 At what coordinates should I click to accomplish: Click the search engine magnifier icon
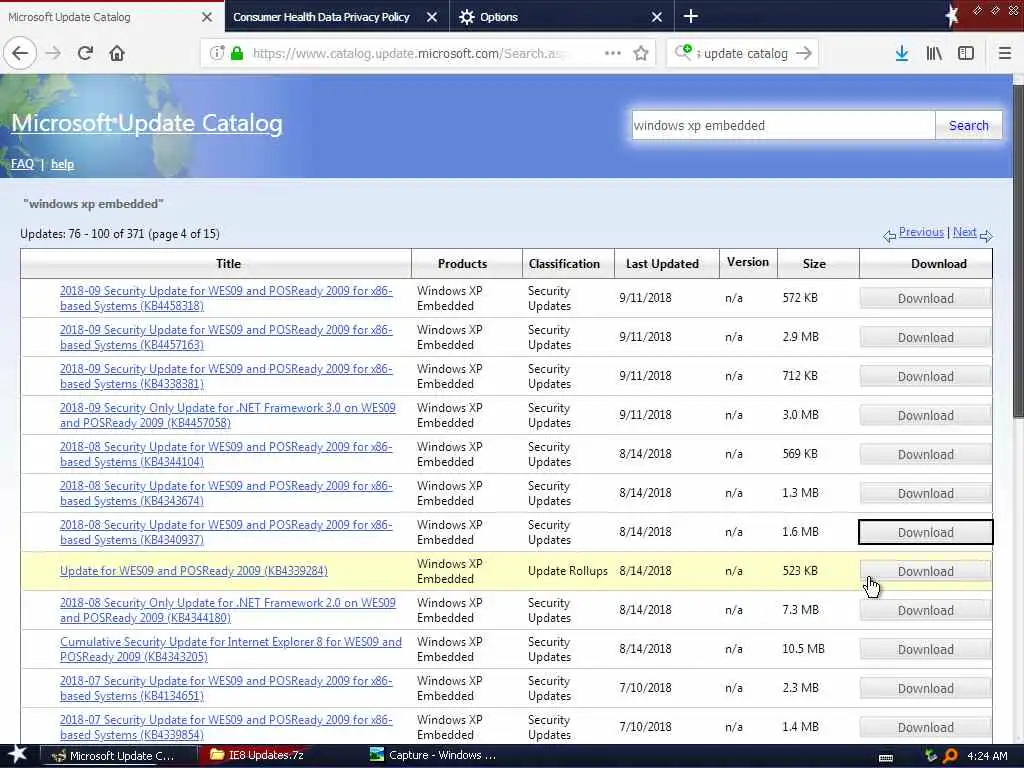point(683,53)
